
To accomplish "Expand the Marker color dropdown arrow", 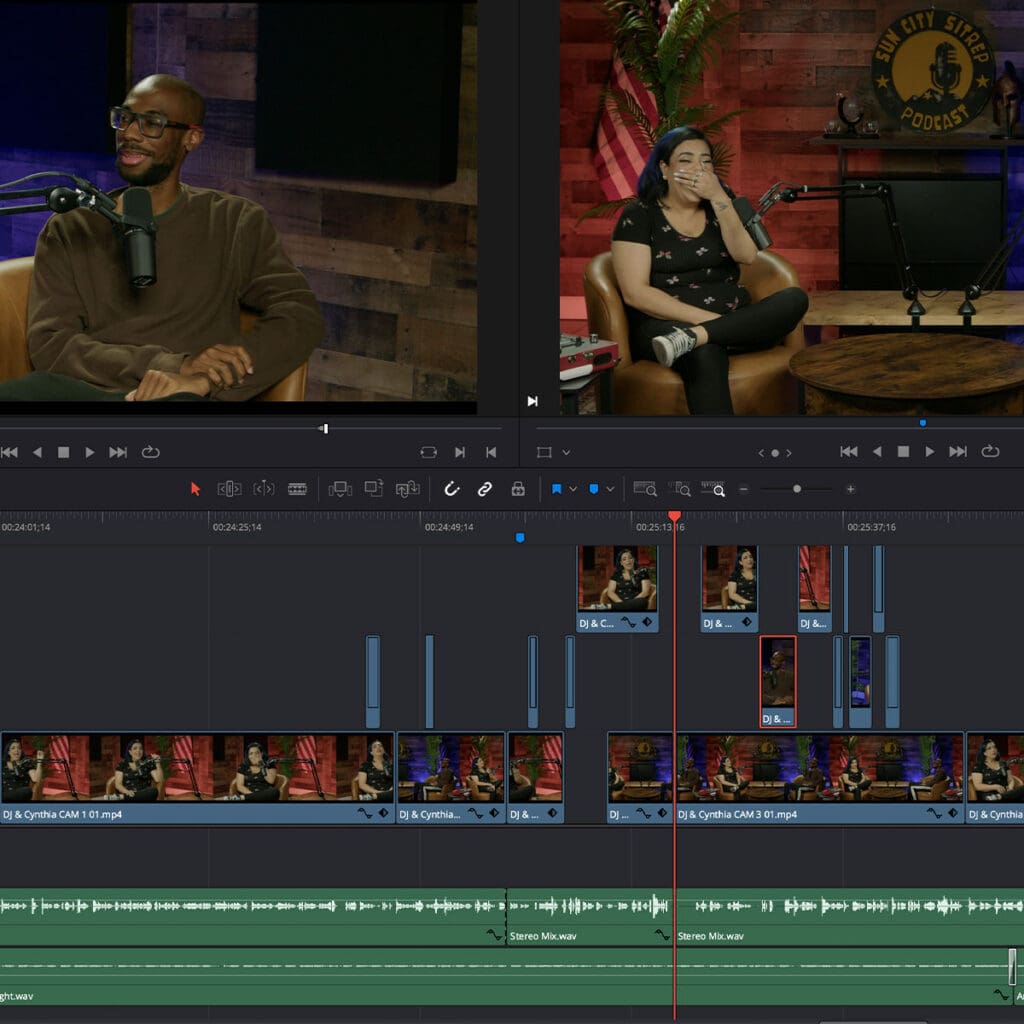I will (609, 489).
